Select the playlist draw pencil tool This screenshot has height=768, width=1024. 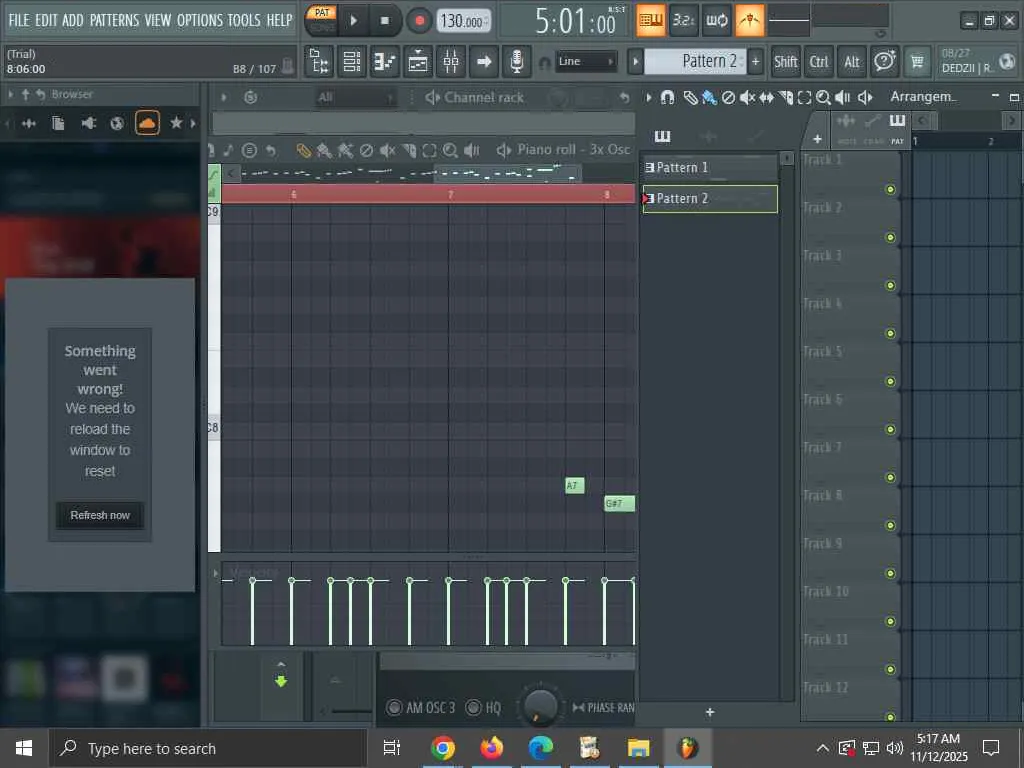point(690,98)
